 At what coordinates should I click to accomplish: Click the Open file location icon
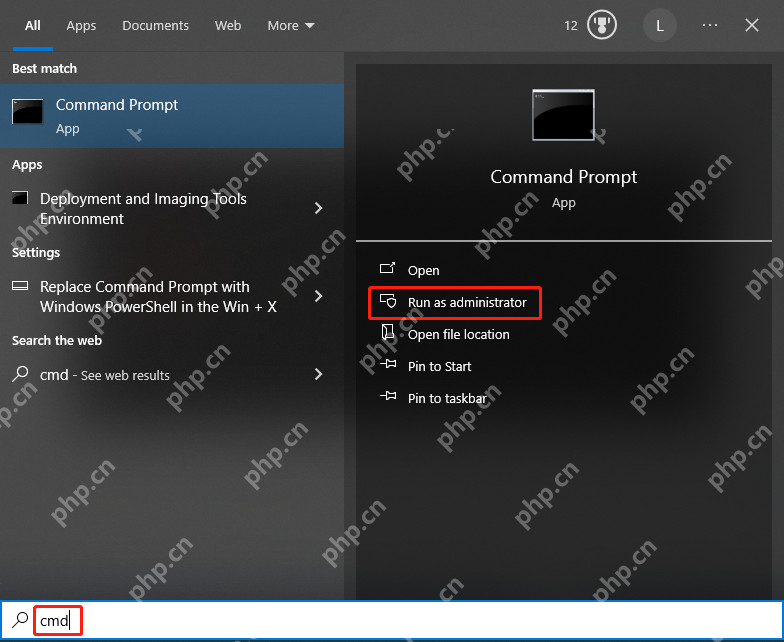[x=388, y=333]
